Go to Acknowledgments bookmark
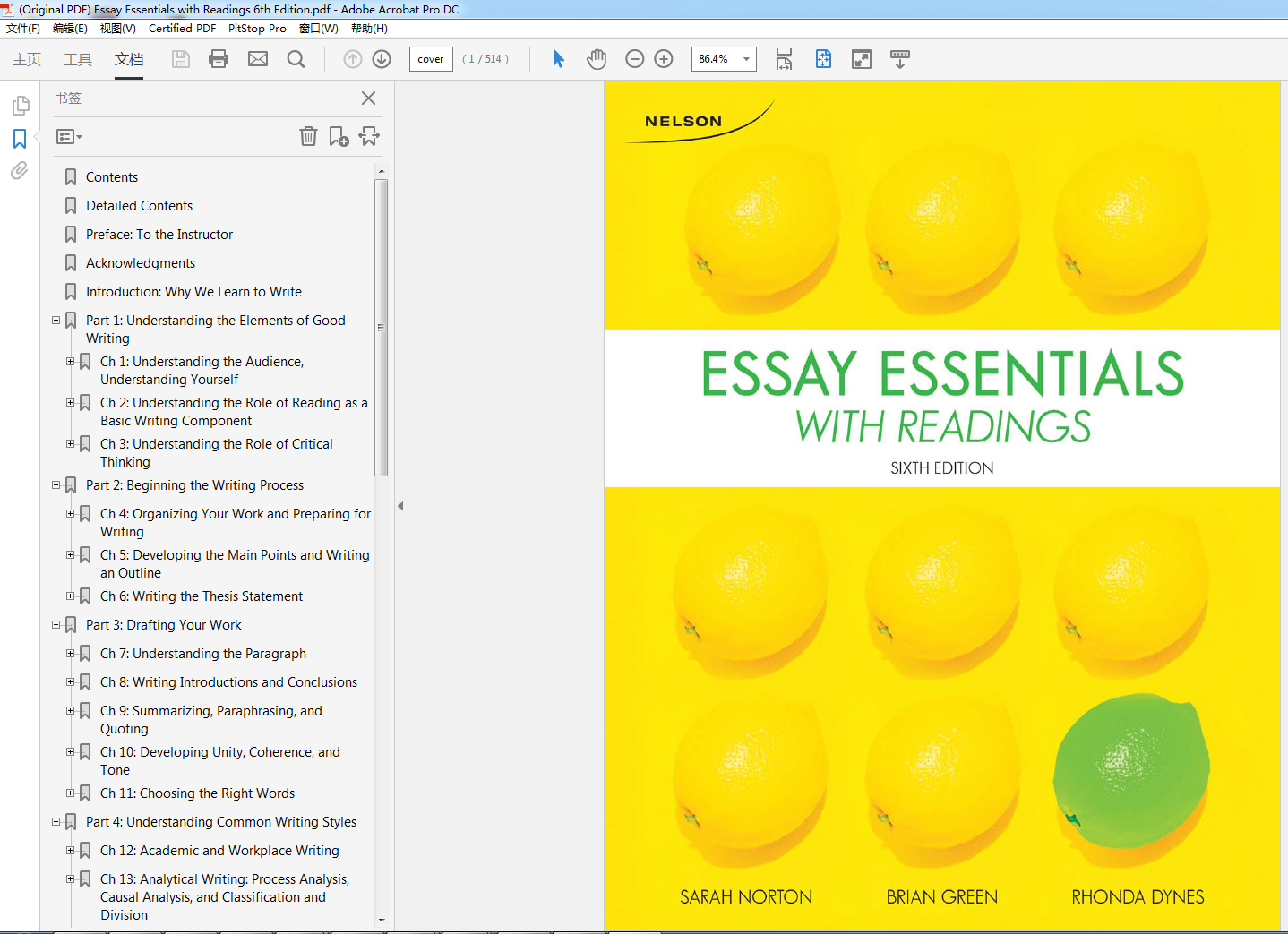The height and width of the screenshot is (934, 1288). pos(141,263)
